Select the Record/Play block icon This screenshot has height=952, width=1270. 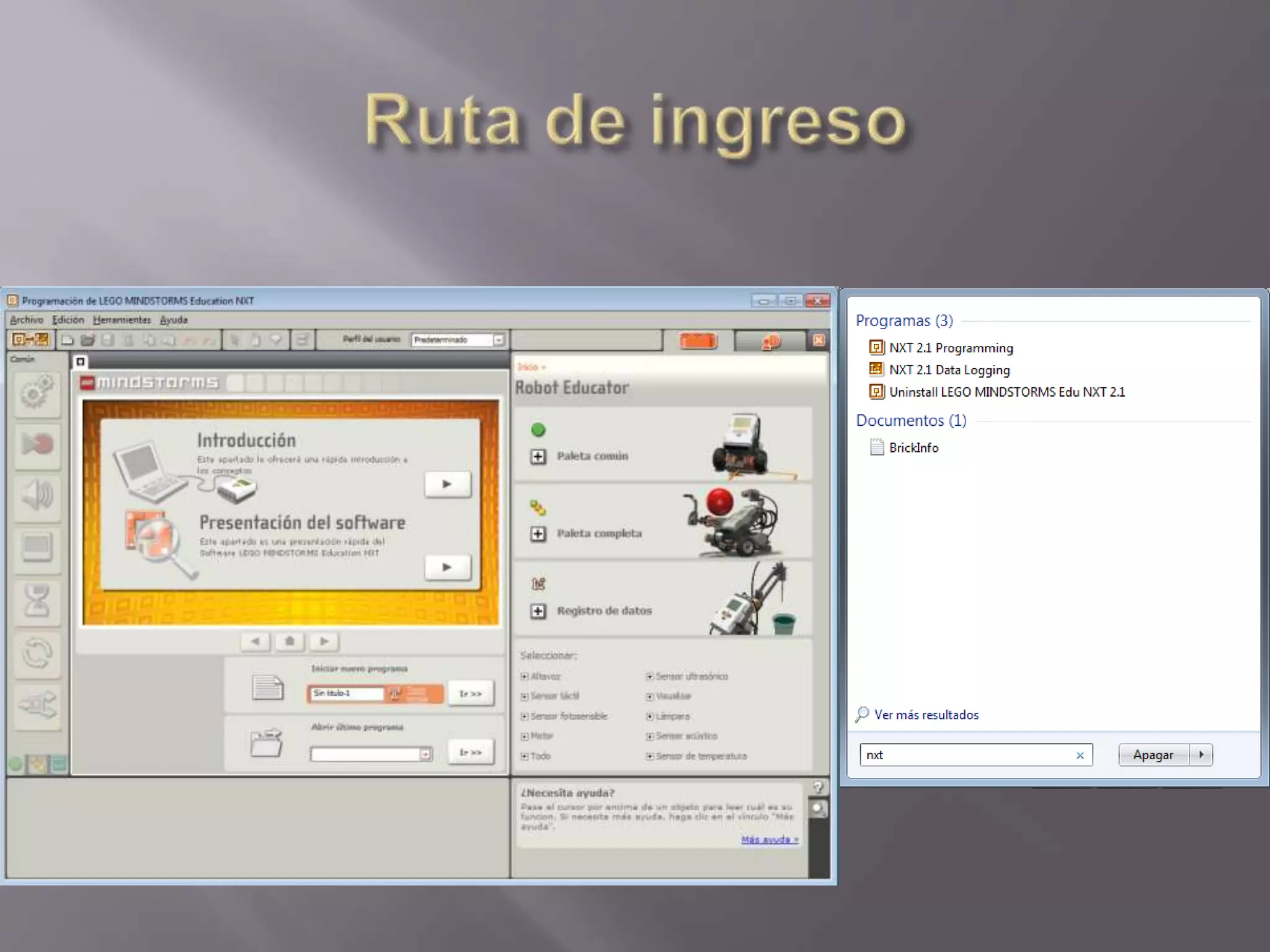[37, 444]
